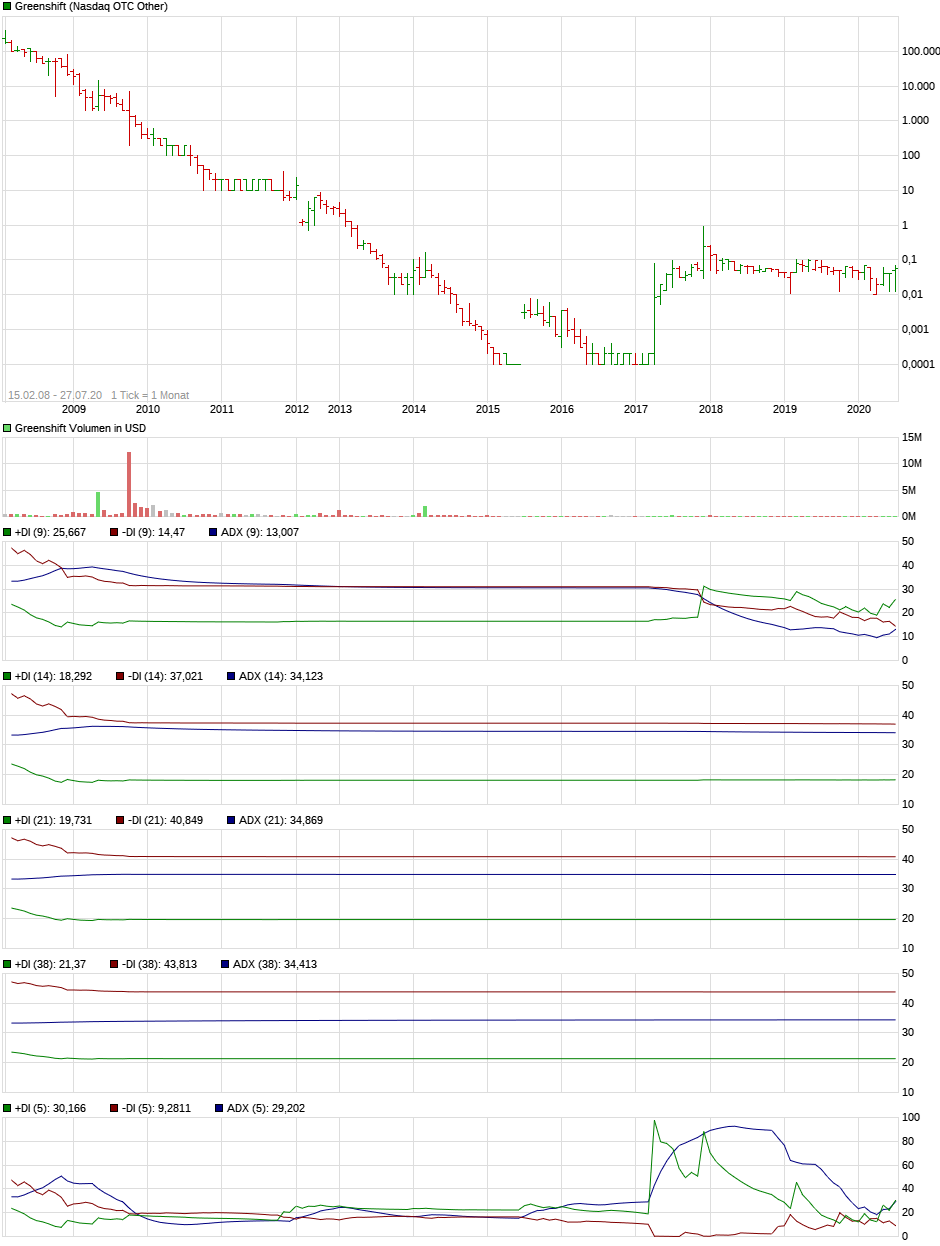The height and width of the screenshot is (1246, 940).
Task: Click the 2010 year label on the time axis
Action: [x=147, y=409]
